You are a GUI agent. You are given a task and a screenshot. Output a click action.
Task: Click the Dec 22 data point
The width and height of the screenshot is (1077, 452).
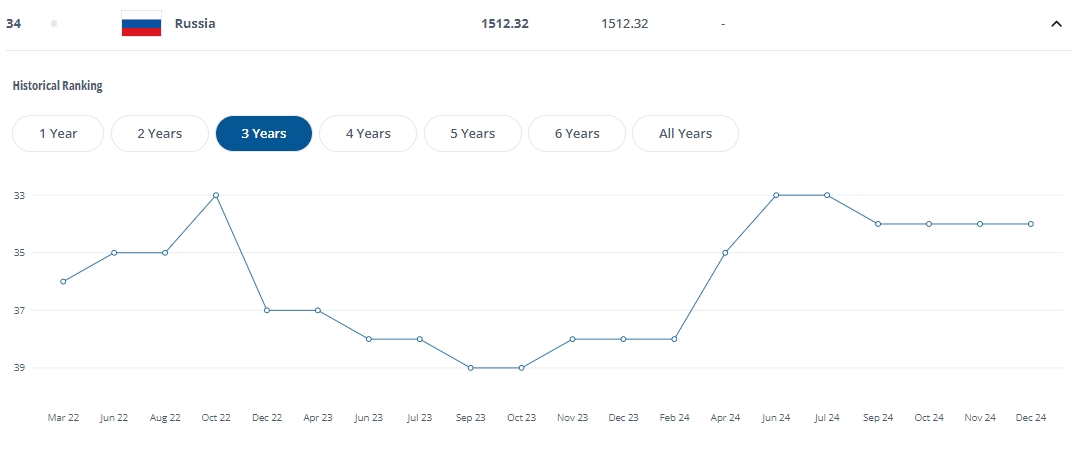pyautogui.click(x=267, y=310)
